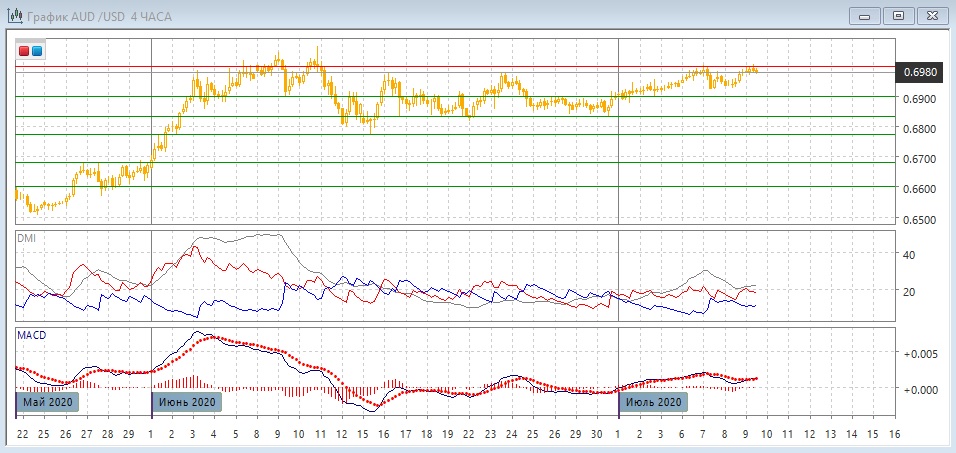Click the red square chart button

click(x=25, y=51)
